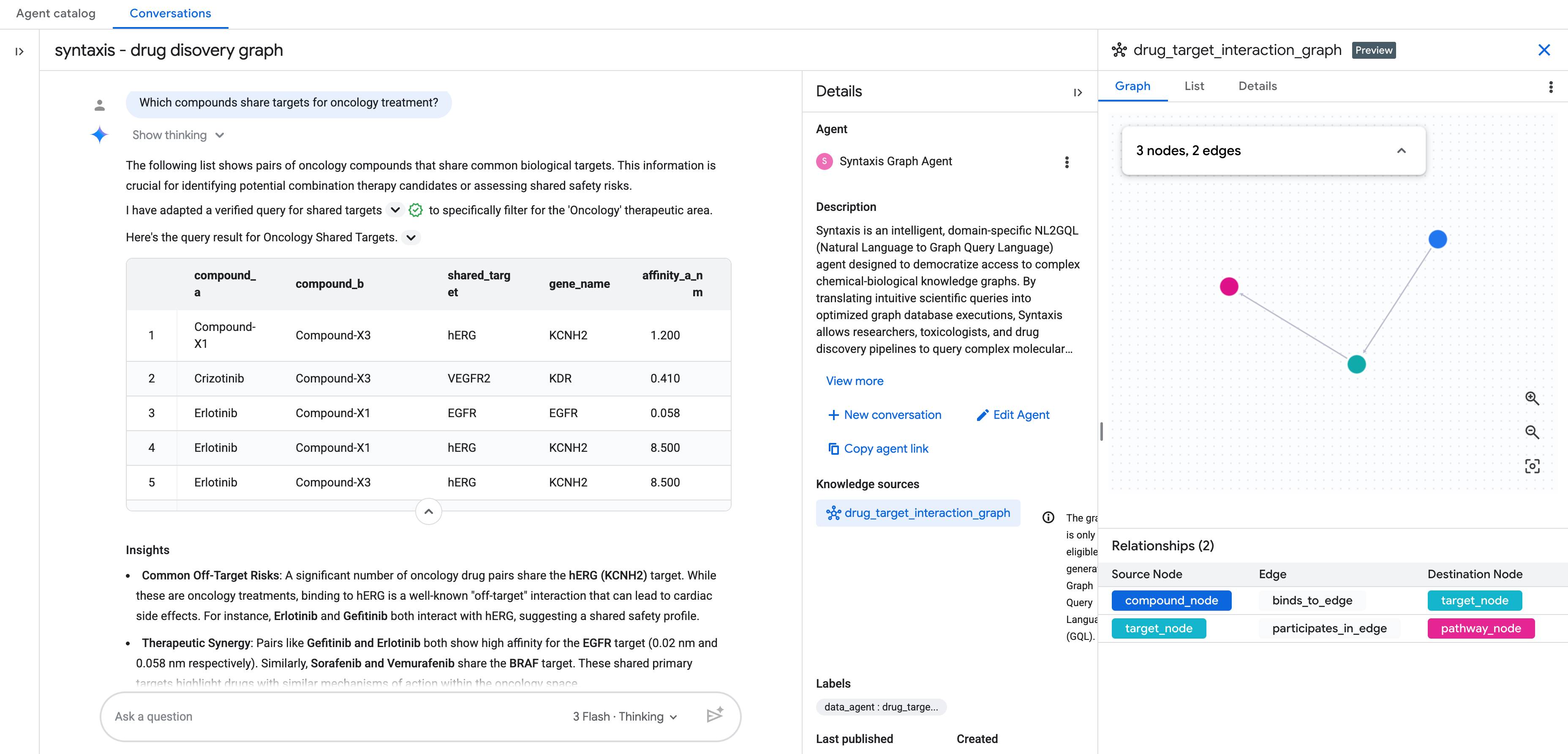
Task: Click the data_agent label chip
Action: point(881,707)
